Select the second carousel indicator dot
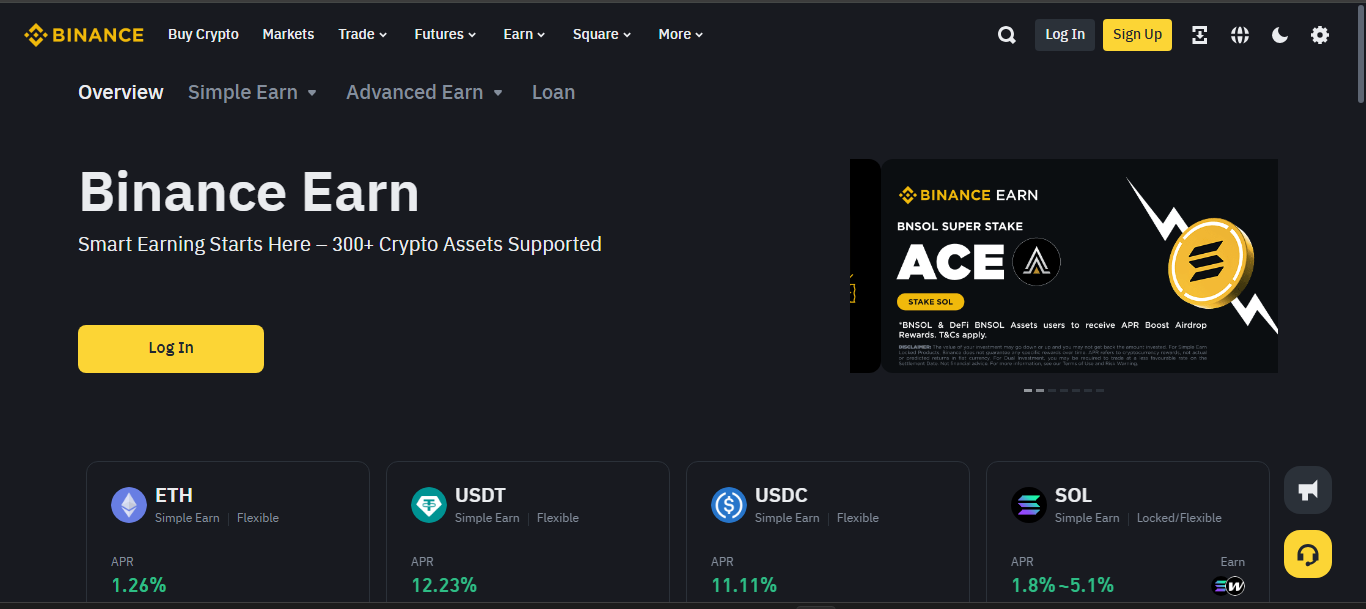1366x609 pixels. point(1040,391)
